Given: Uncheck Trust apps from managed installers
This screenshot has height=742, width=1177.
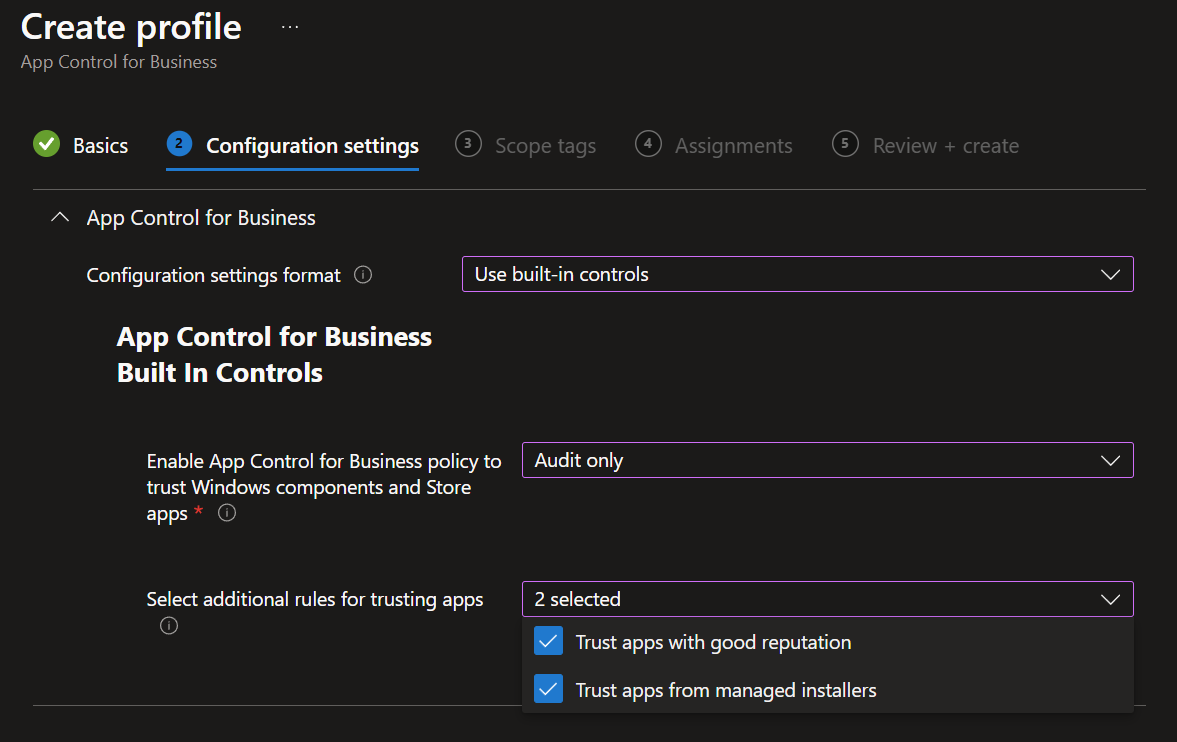Looking at the screenshot, I should [549, 689].
